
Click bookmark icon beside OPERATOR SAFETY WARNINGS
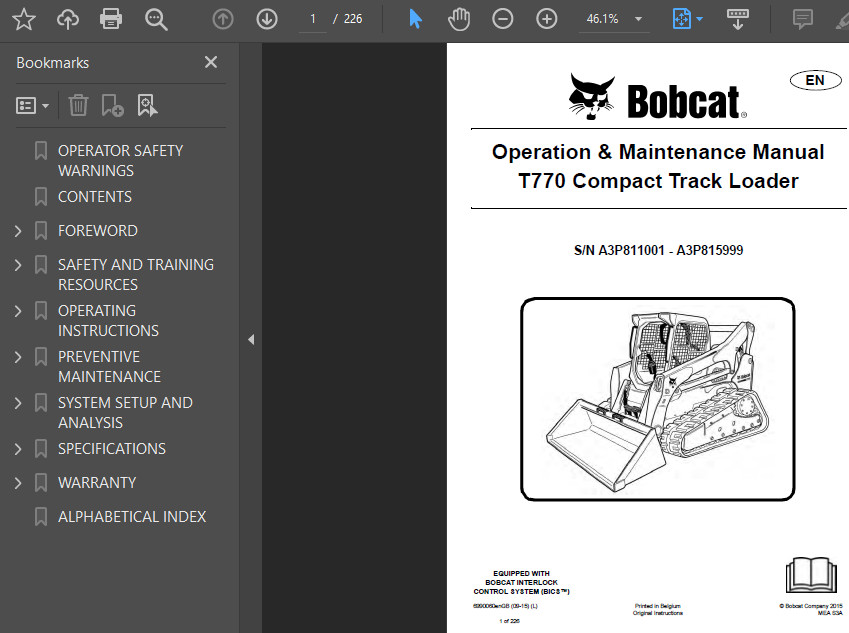pos(41,151)
